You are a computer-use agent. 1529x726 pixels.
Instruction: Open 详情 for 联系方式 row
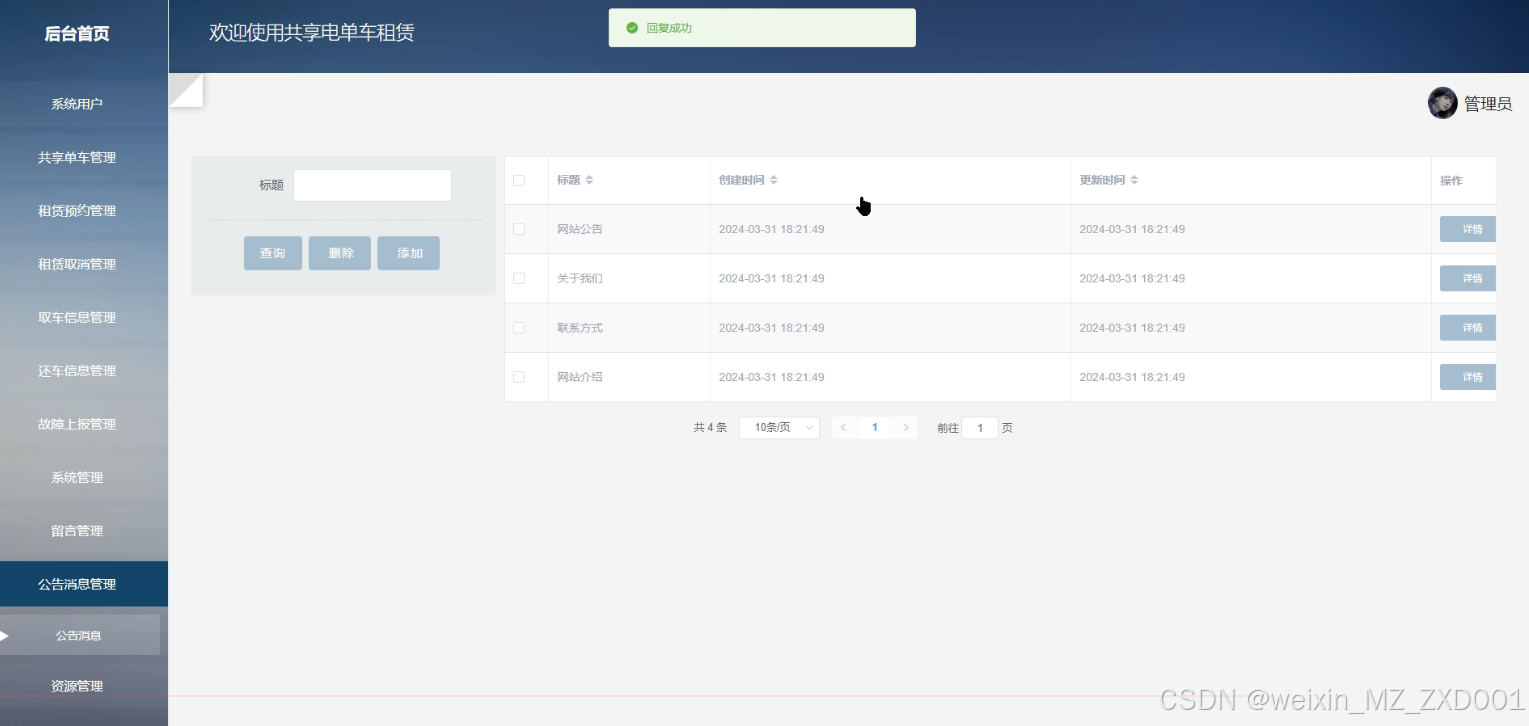pos(1468,328)
